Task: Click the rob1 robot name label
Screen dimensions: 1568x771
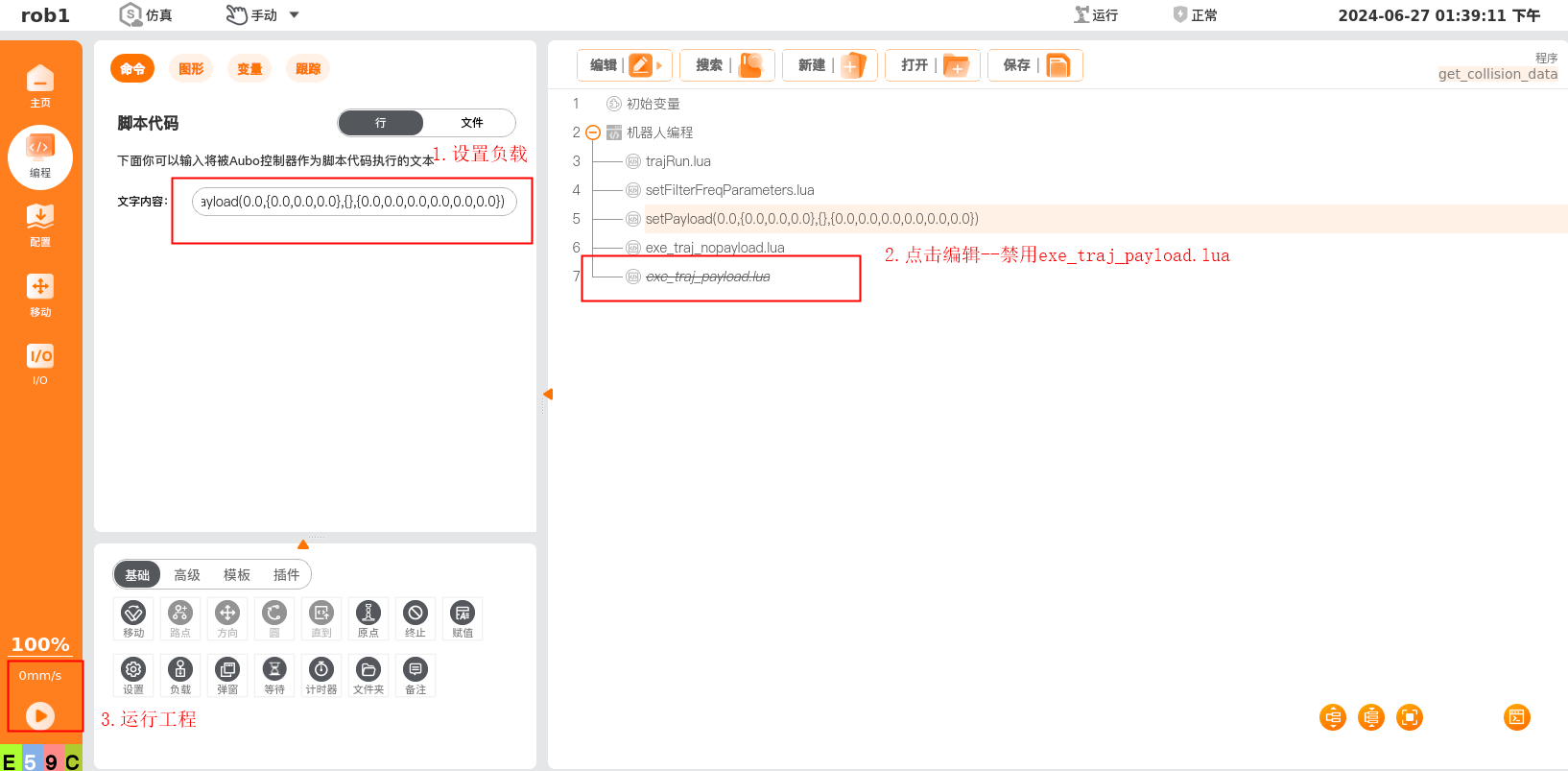Action: click(x=45, y=15)
